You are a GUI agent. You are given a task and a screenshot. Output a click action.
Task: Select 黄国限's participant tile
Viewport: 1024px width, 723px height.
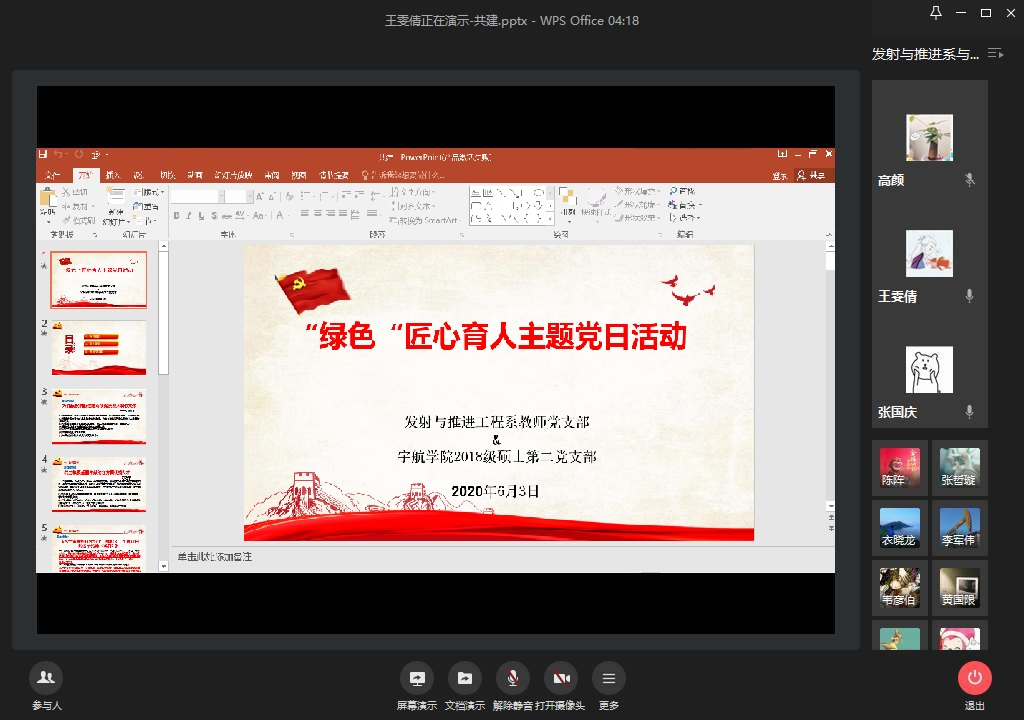959,588
